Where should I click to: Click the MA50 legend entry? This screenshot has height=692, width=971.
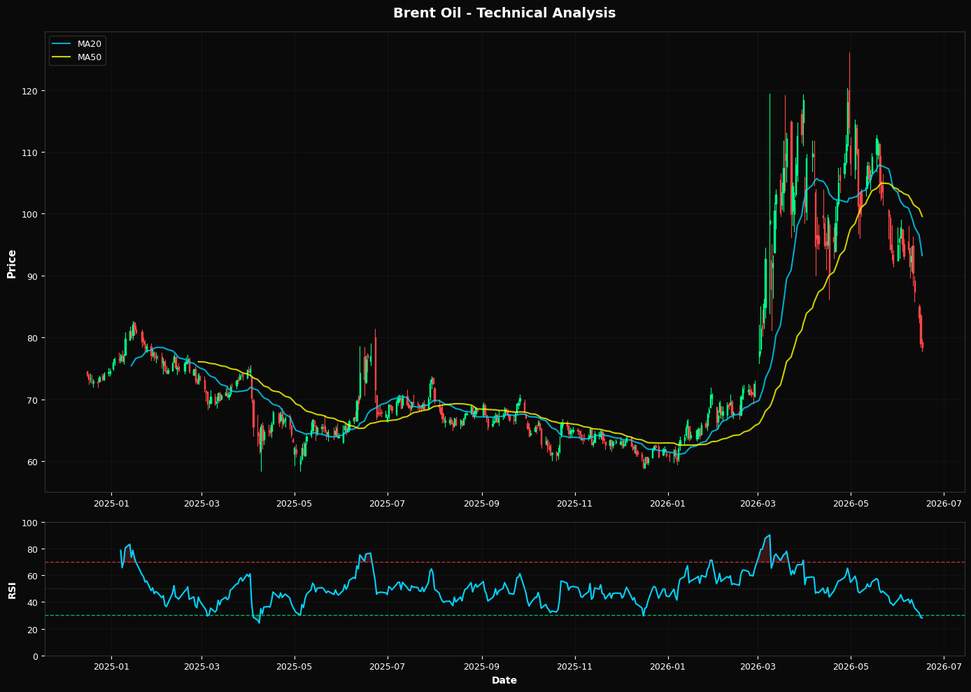[78, 58]
